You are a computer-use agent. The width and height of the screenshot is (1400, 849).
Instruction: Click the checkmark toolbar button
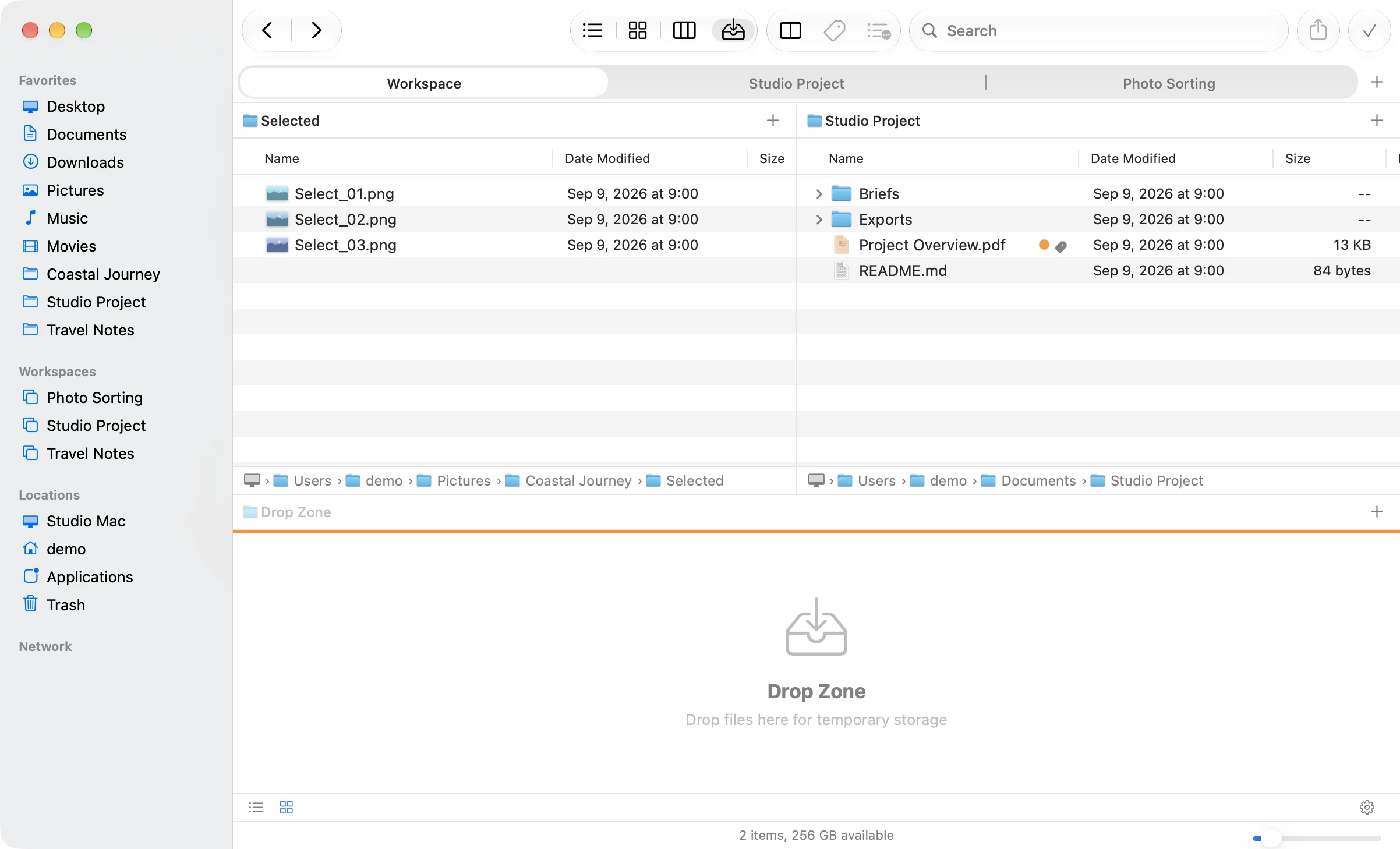(x=1369, y=30)
